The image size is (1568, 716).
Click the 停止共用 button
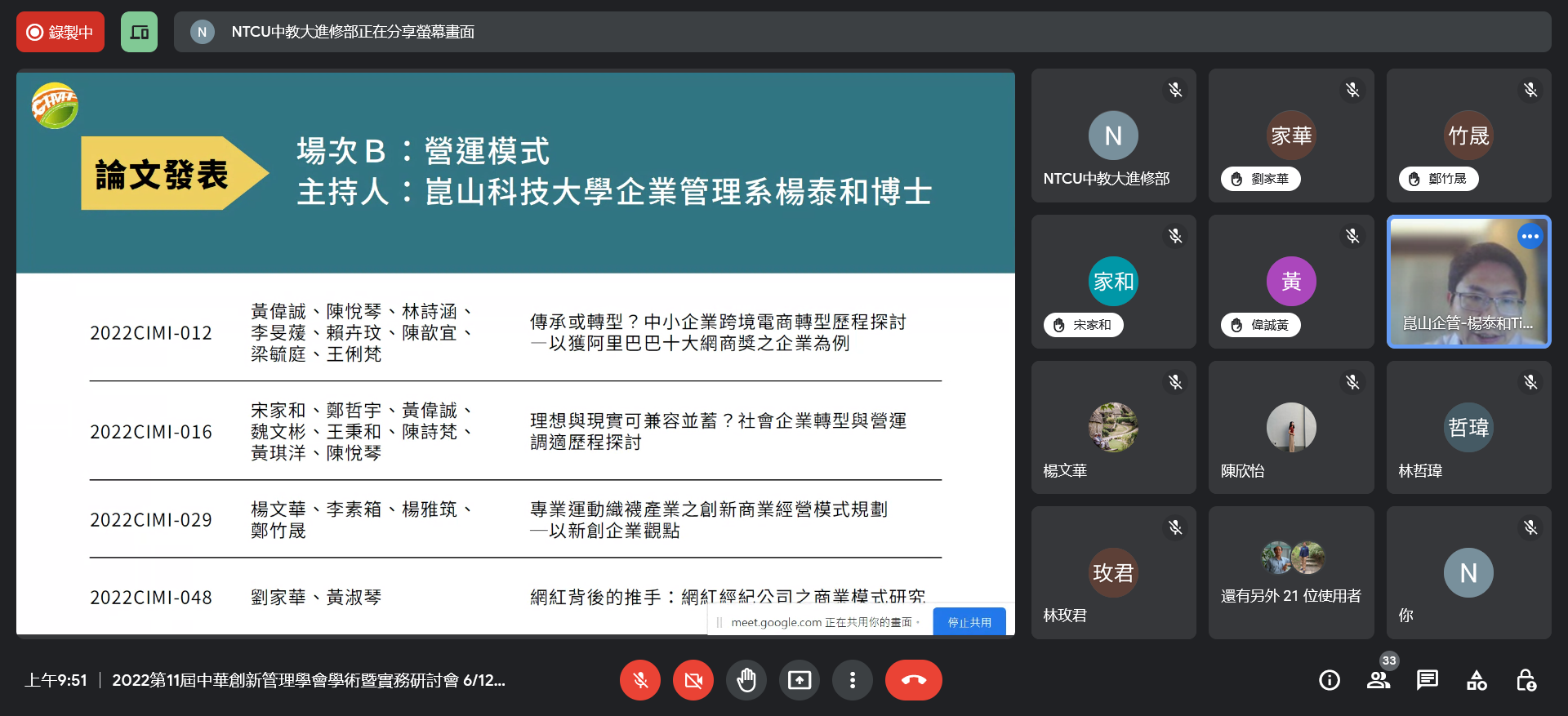point(969,622)
